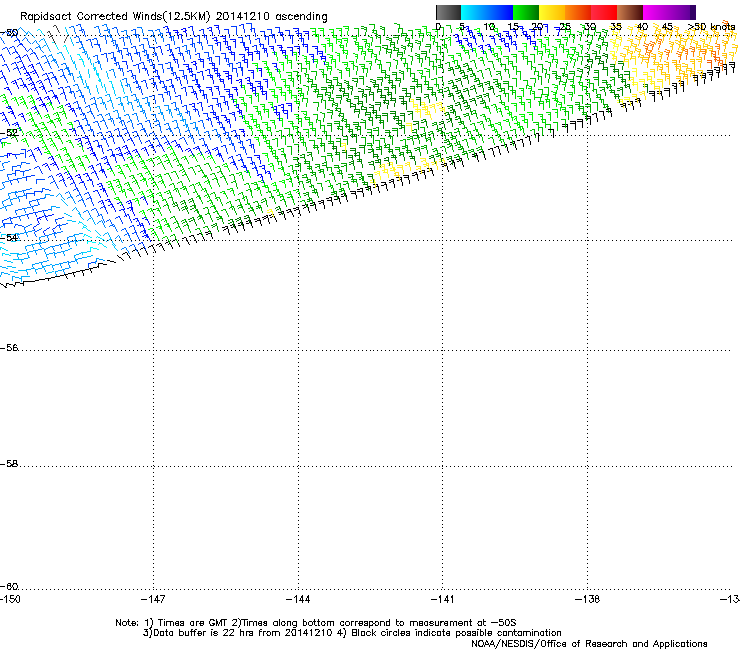
Task: Click the yellow 20-25 knots color segment
Action: [x=552, y=12]
